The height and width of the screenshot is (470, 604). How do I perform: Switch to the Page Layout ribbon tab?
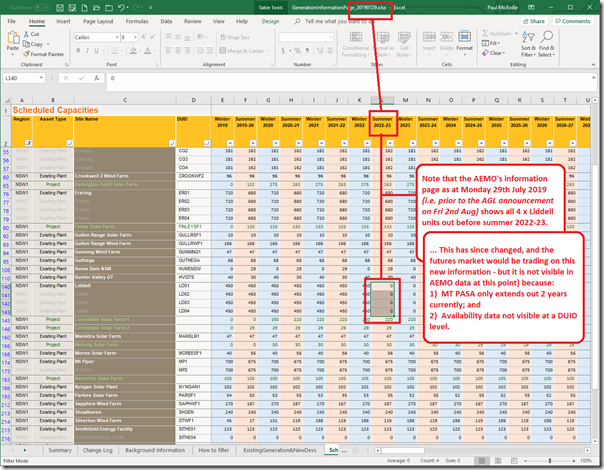tap(98, 21)
